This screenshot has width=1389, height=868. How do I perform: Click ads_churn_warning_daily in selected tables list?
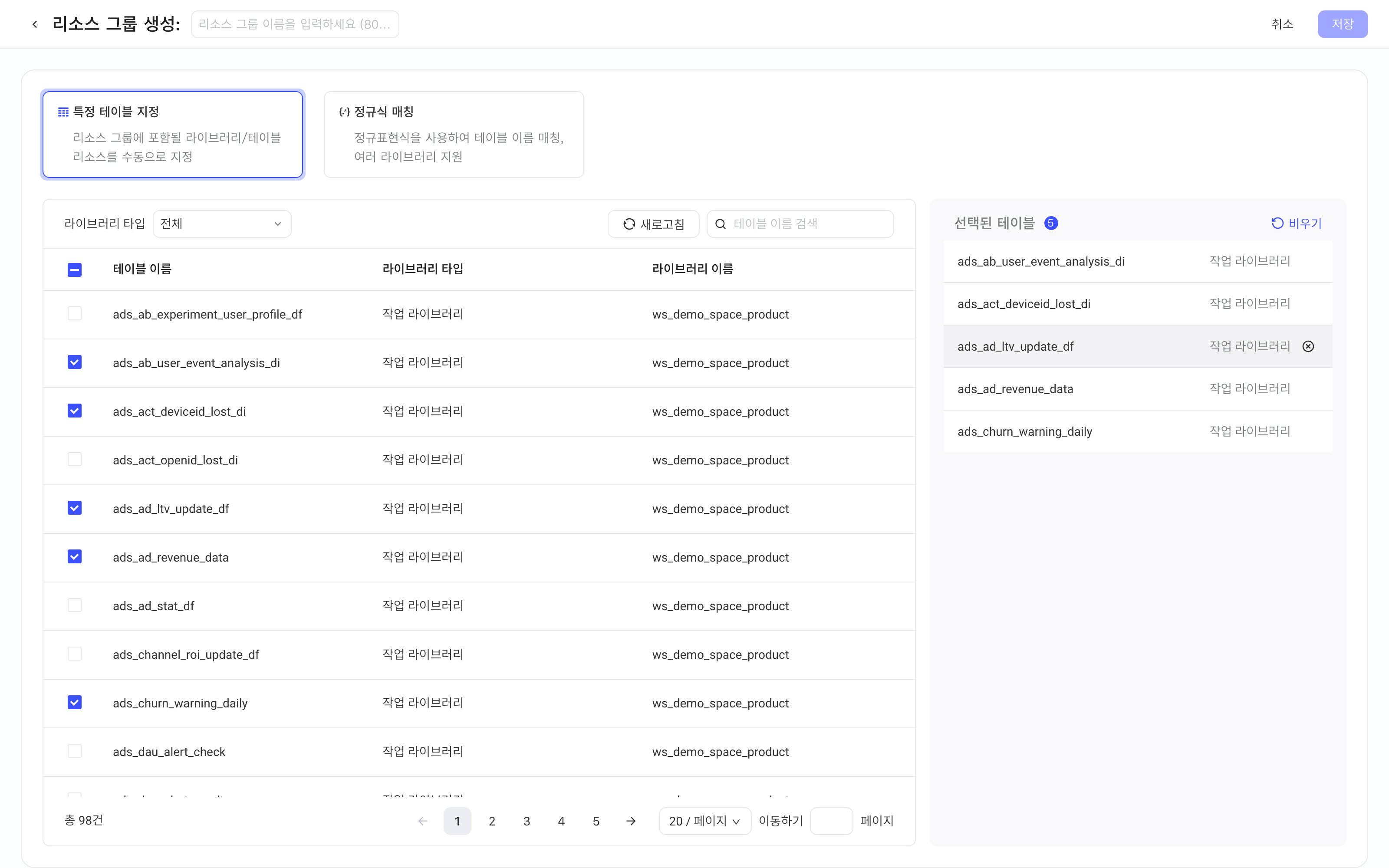(x=1138, y=431)
